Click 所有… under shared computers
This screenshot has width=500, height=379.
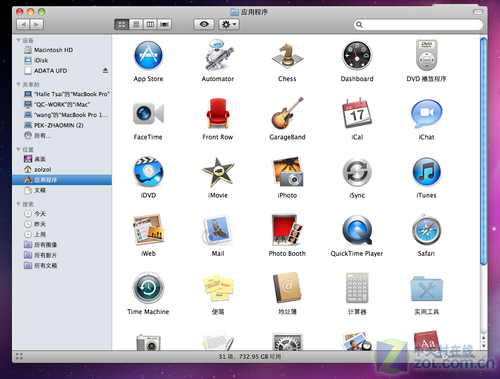pyautogui.click(x=62, y=135)
